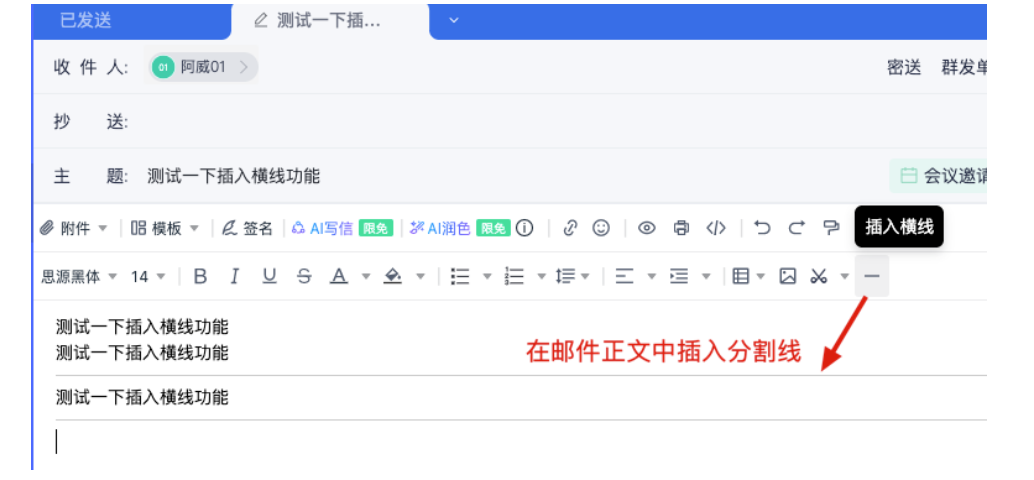Place the cursor in the first body line
The height and width of the screenshot is (480, 1034).
click(142, 326)
